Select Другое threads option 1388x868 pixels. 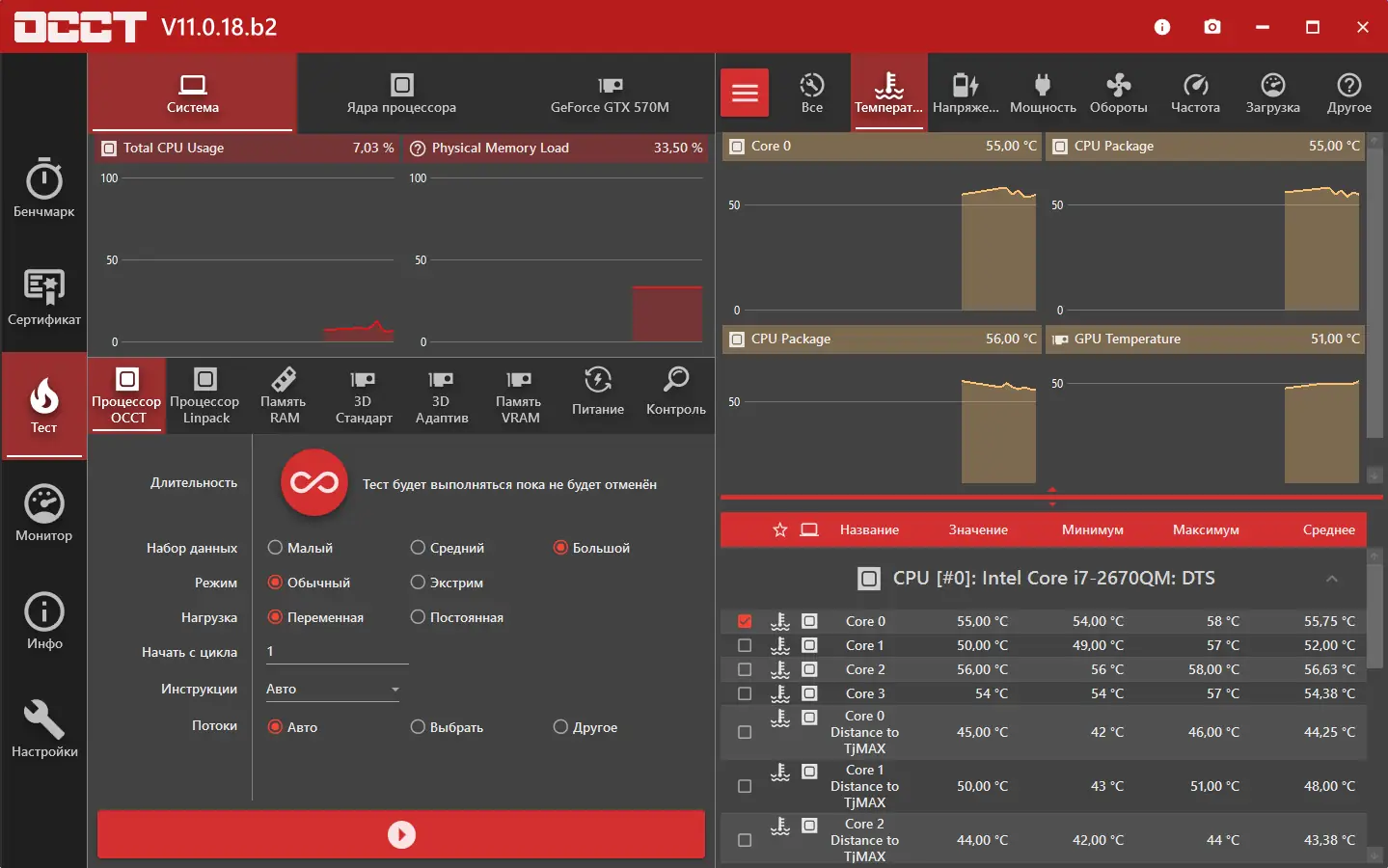[x=585, y=727]
